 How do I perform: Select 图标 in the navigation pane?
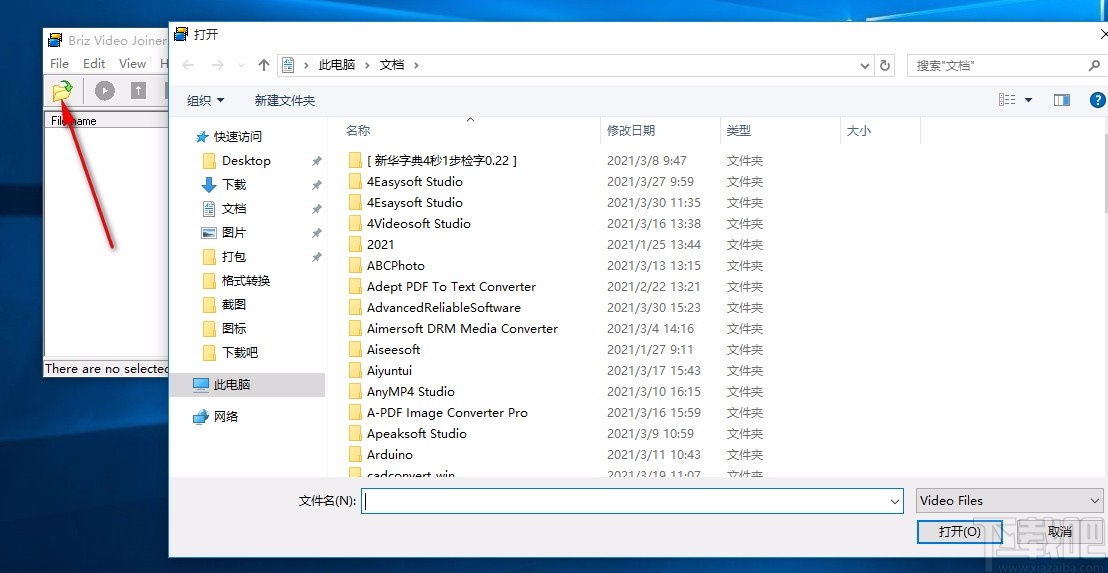234,329
